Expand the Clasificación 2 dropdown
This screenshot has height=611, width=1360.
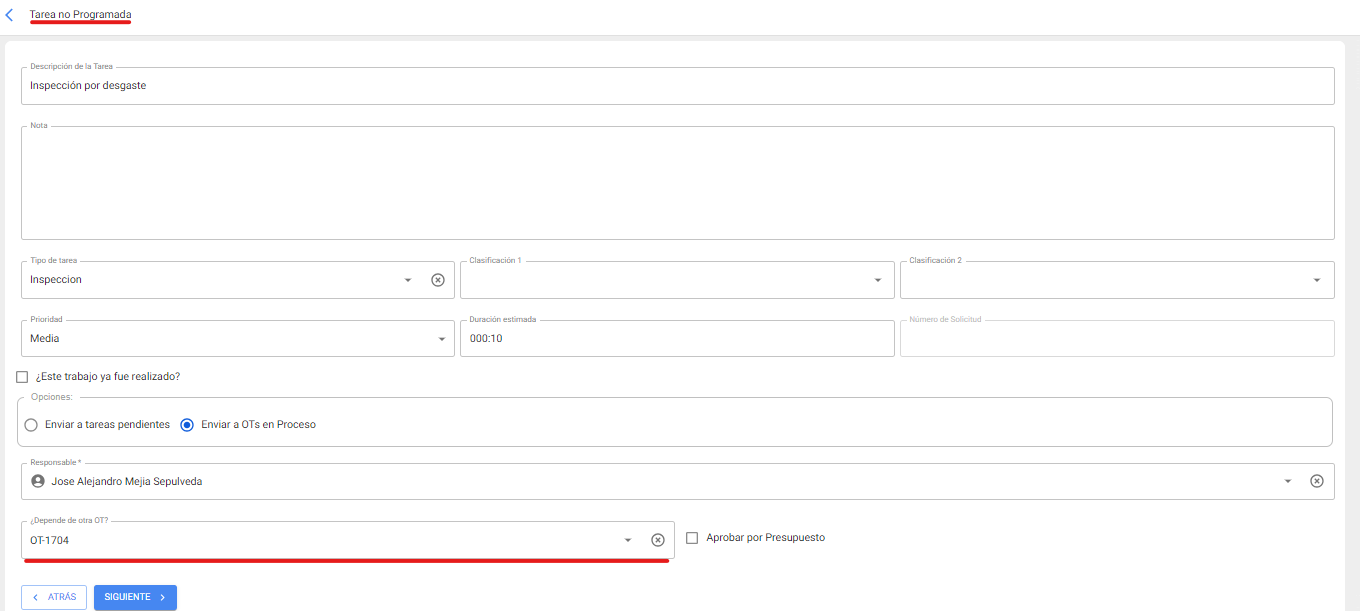click(1317, 280)
